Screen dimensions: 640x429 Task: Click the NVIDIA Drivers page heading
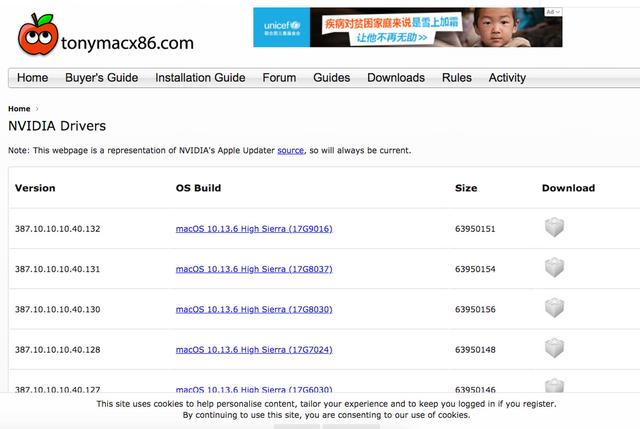(57, 126)
